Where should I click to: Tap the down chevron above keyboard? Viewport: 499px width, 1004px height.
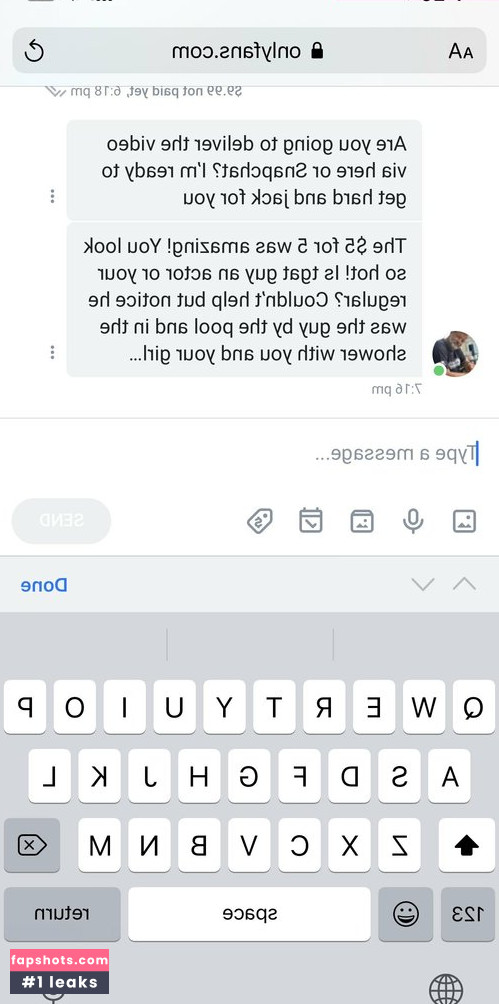tap(423, 584)
